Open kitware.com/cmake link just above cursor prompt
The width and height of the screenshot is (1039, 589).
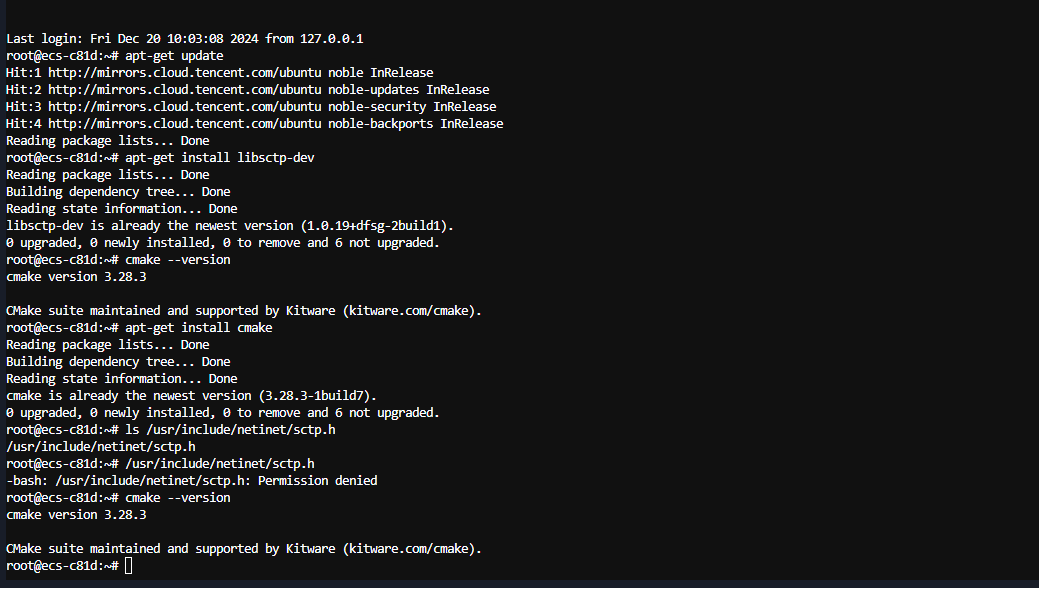click(409, 549)
